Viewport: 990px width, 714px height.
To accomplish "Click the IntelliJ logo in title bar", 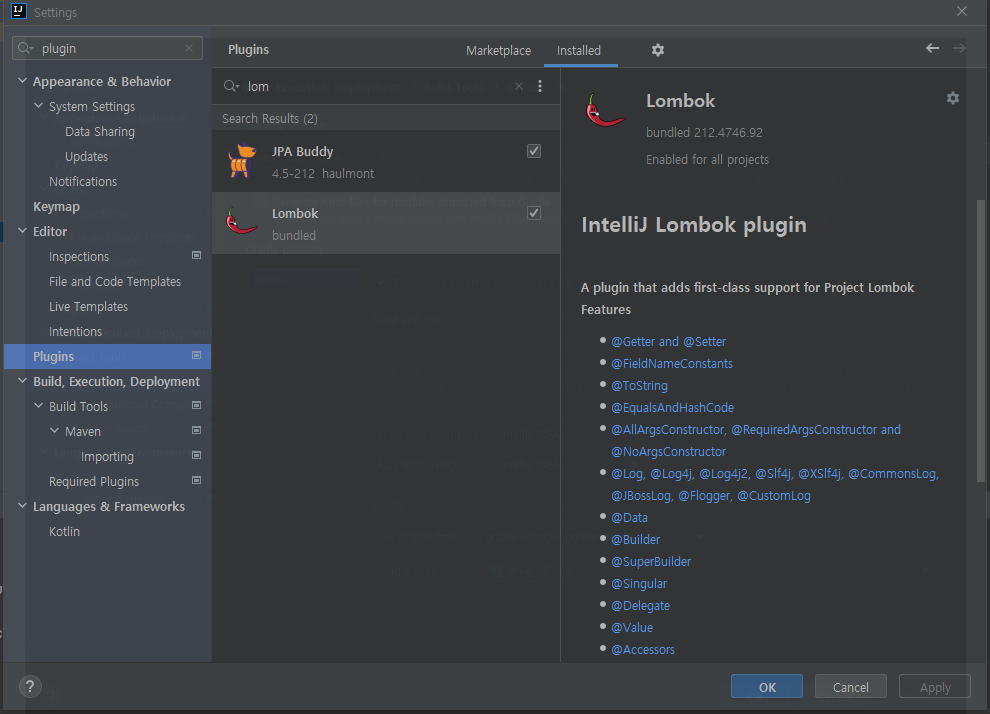I will pyautogui.click(x=19, y=11).
